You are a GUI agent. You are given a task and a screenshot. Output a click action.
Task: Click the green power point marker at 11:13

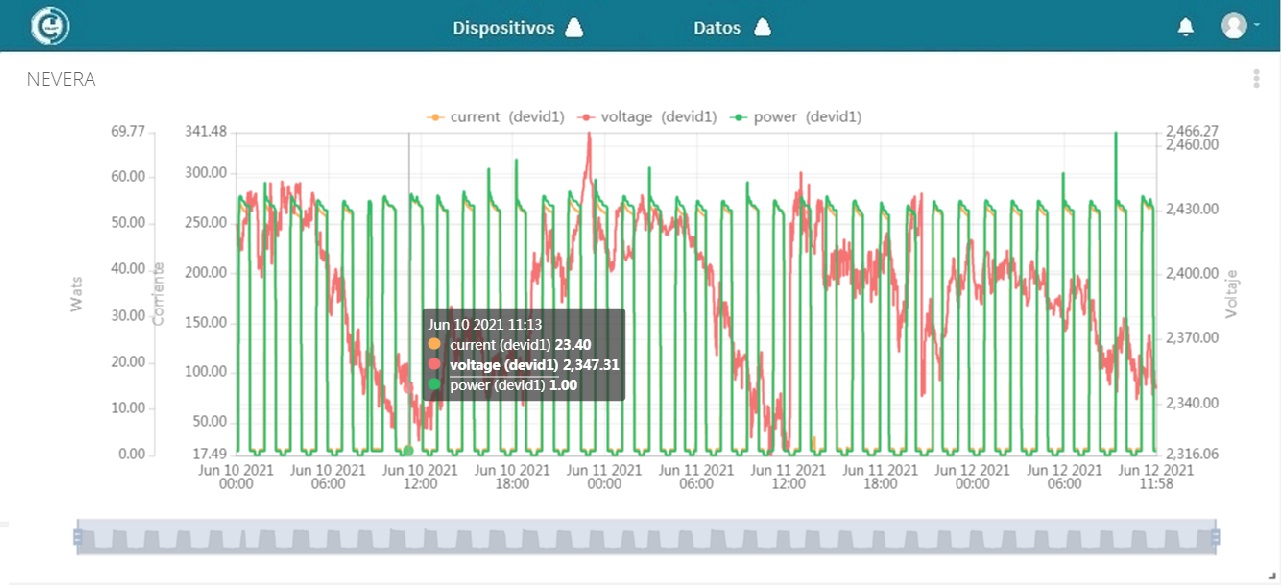[x=408, y=451]
